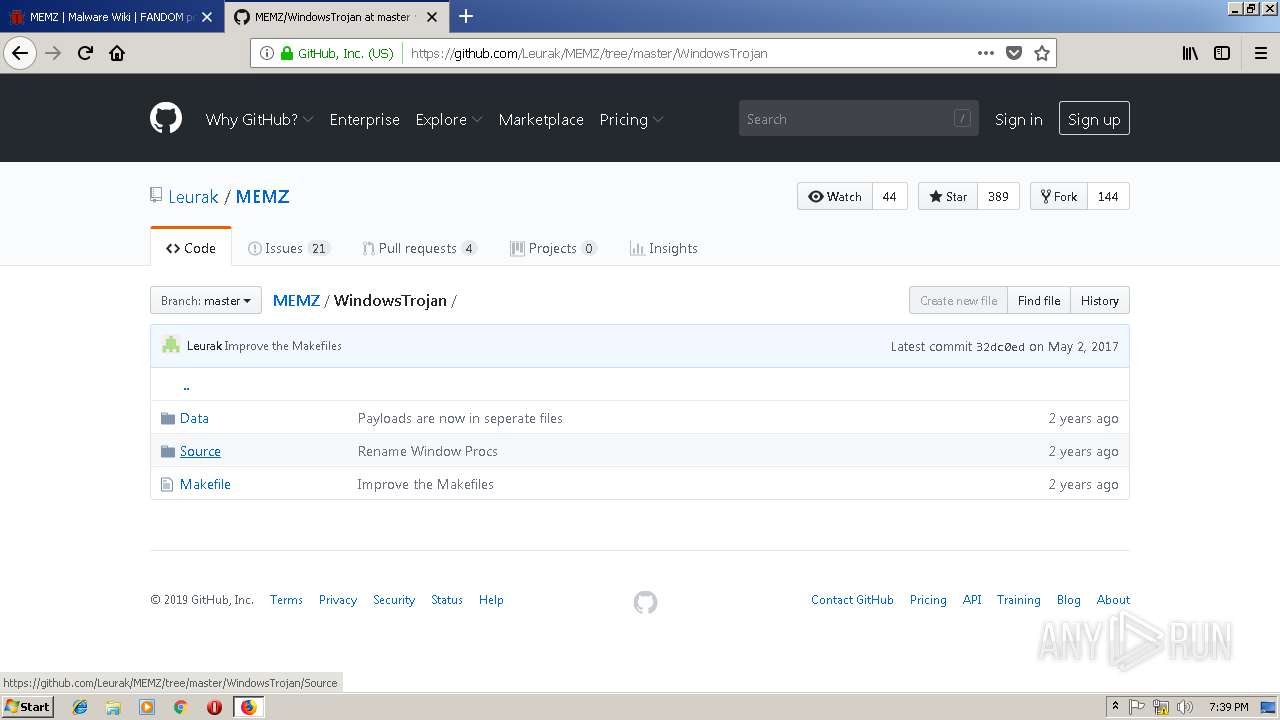Show site information icon in address bar

[x=267, y=53]
